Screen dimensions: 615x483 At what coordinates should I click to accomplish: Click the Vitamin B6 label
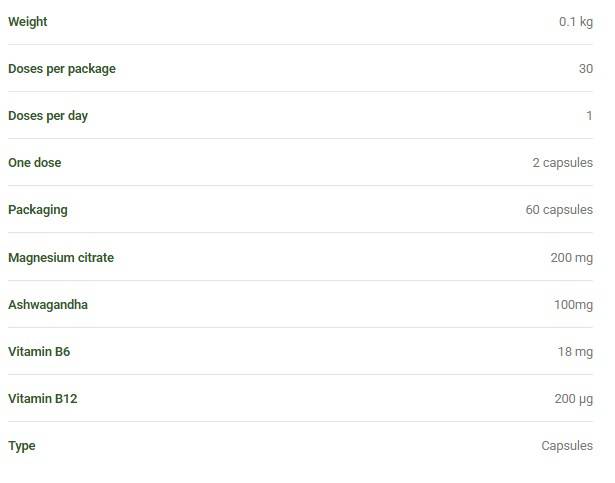click(x=39, y=352)
